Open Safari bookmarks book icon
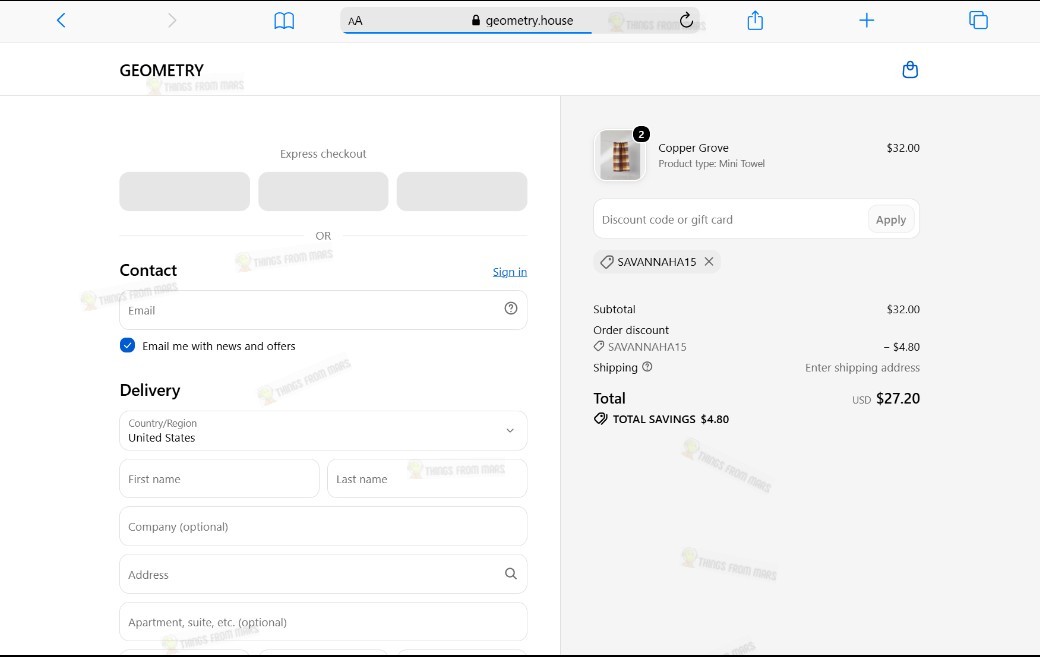This screenshot has width=1040, height=657. [x=284, y=21]
